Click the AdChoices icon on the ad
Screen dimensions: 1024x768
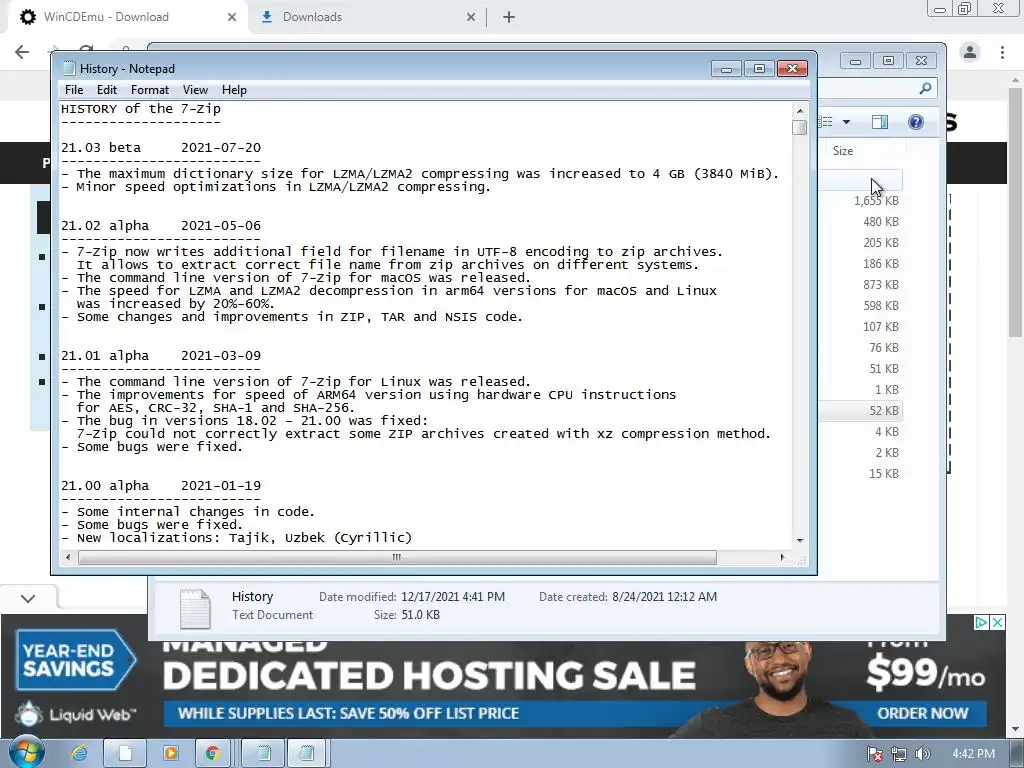(x=981, y=622)
